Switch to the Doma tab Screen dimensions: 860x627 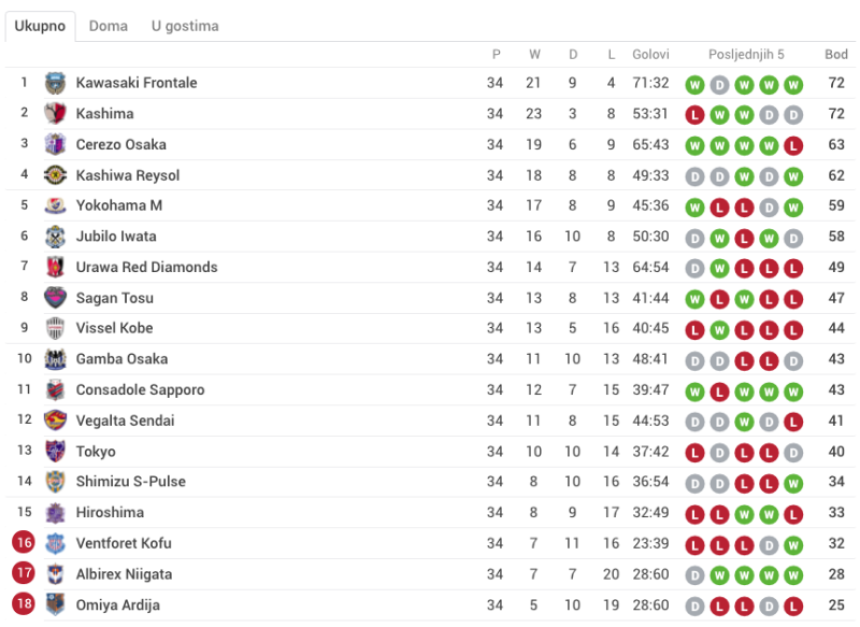pos(108,26)
